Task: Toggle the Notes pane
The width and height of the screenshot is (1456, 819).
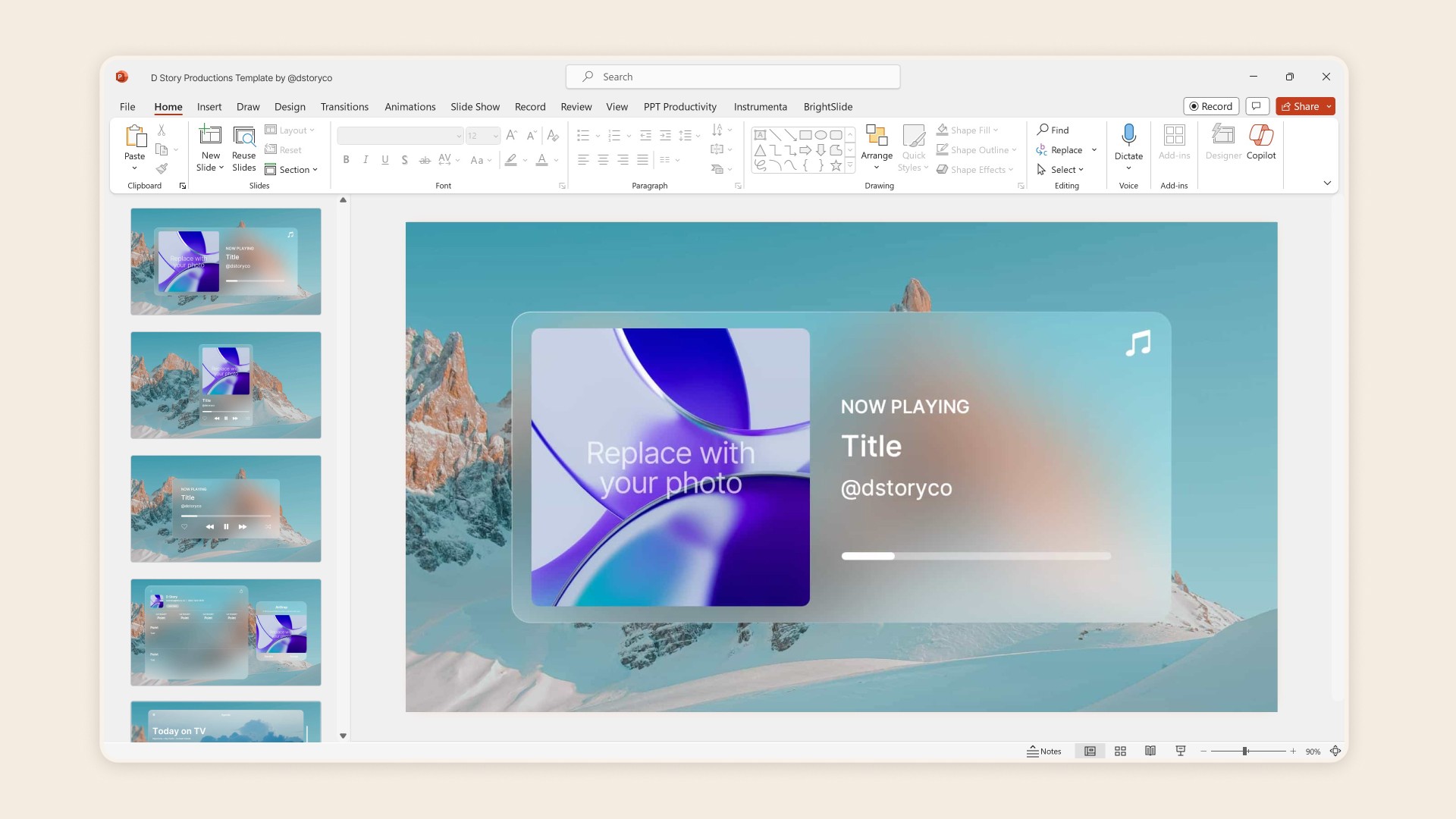Action: pyautogui.click(x=1044, y=751)
